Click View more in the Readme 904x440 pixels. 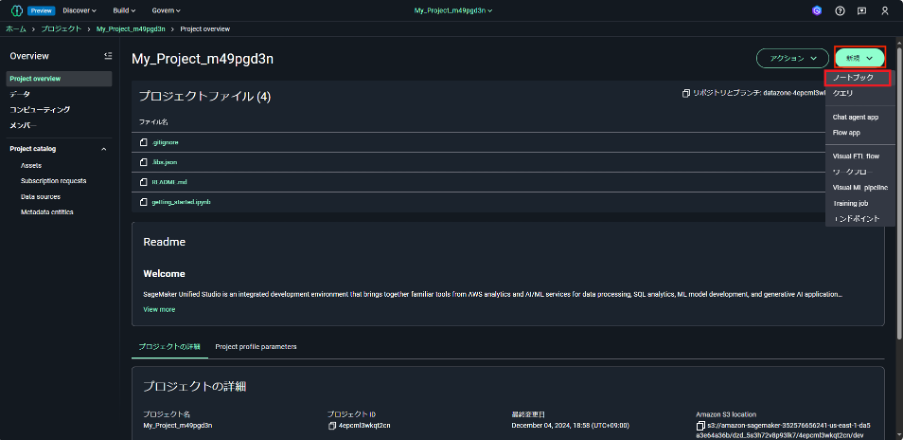coord(159,310)
